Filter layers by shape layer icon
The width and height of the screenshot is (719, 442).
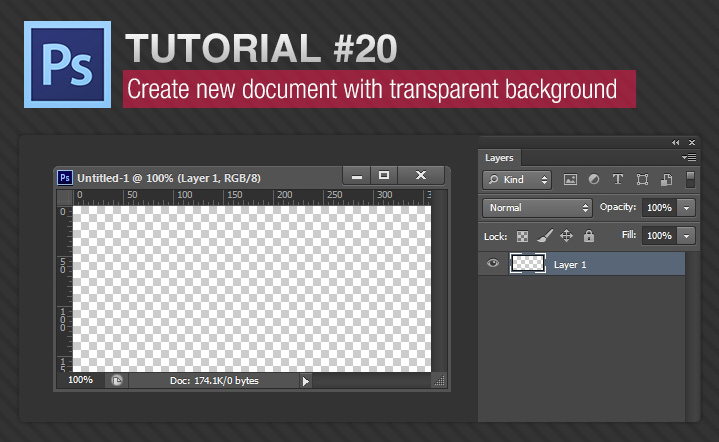[x=641, y=180]
